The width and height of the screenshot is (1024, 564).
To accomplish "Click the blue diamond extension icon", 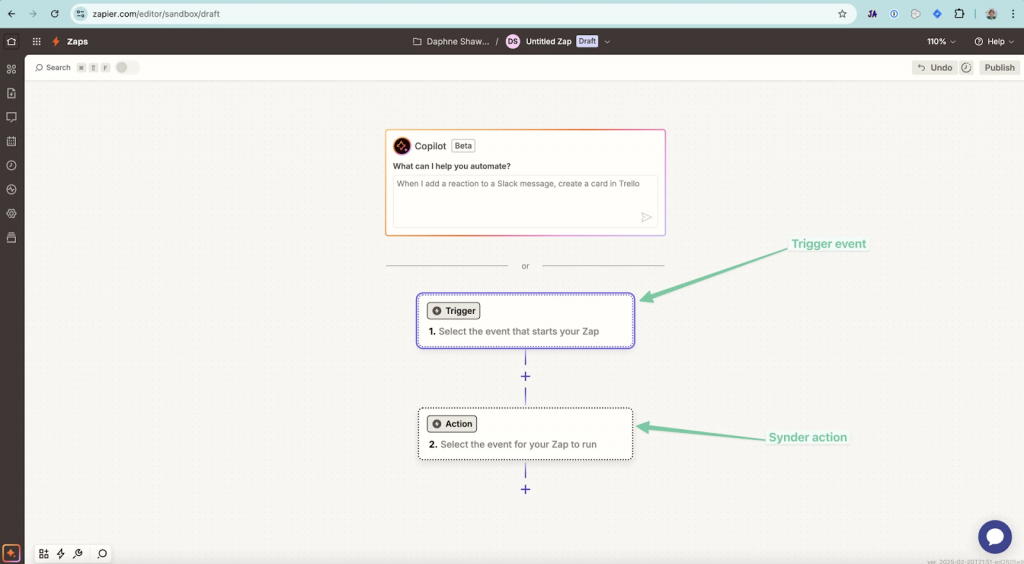I will coord(937,14).
